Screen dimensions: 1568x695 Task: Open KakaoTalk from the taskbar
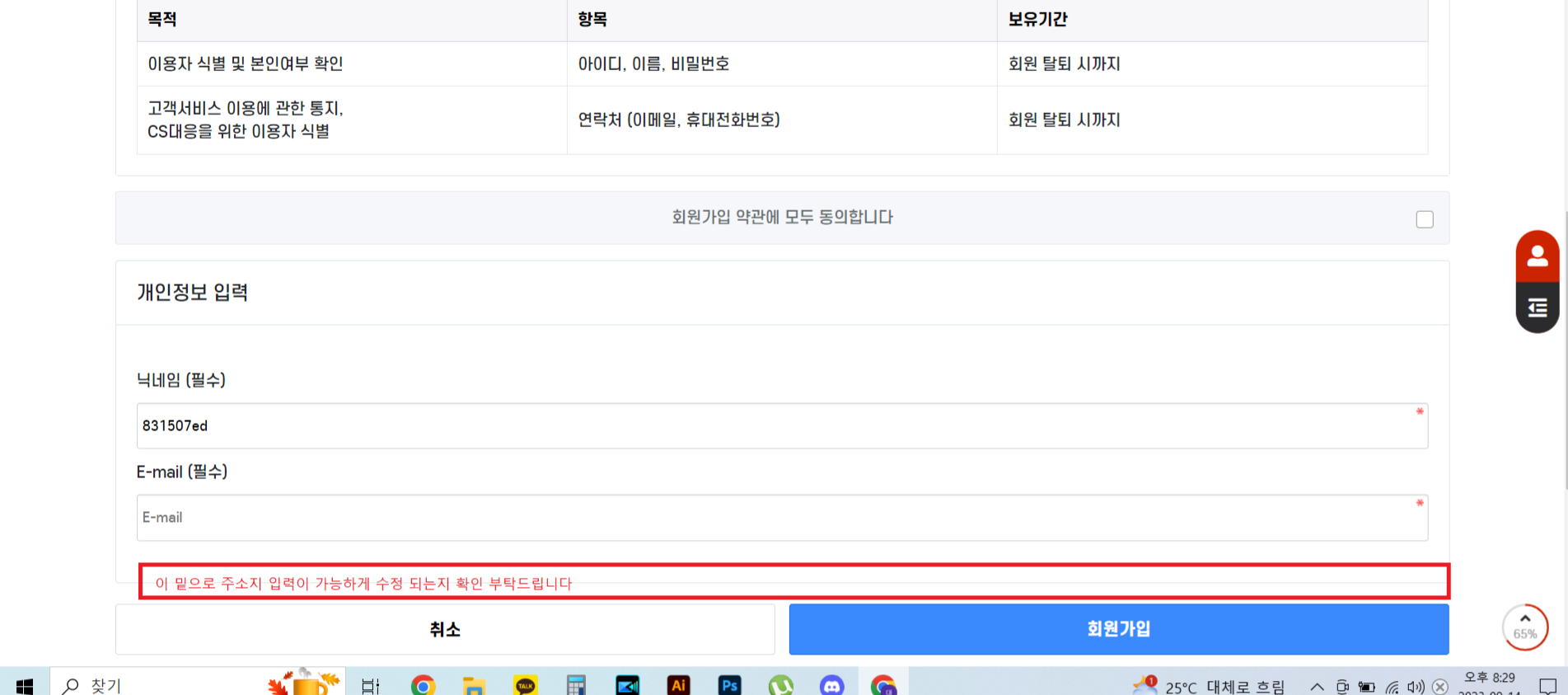(525, 685)
